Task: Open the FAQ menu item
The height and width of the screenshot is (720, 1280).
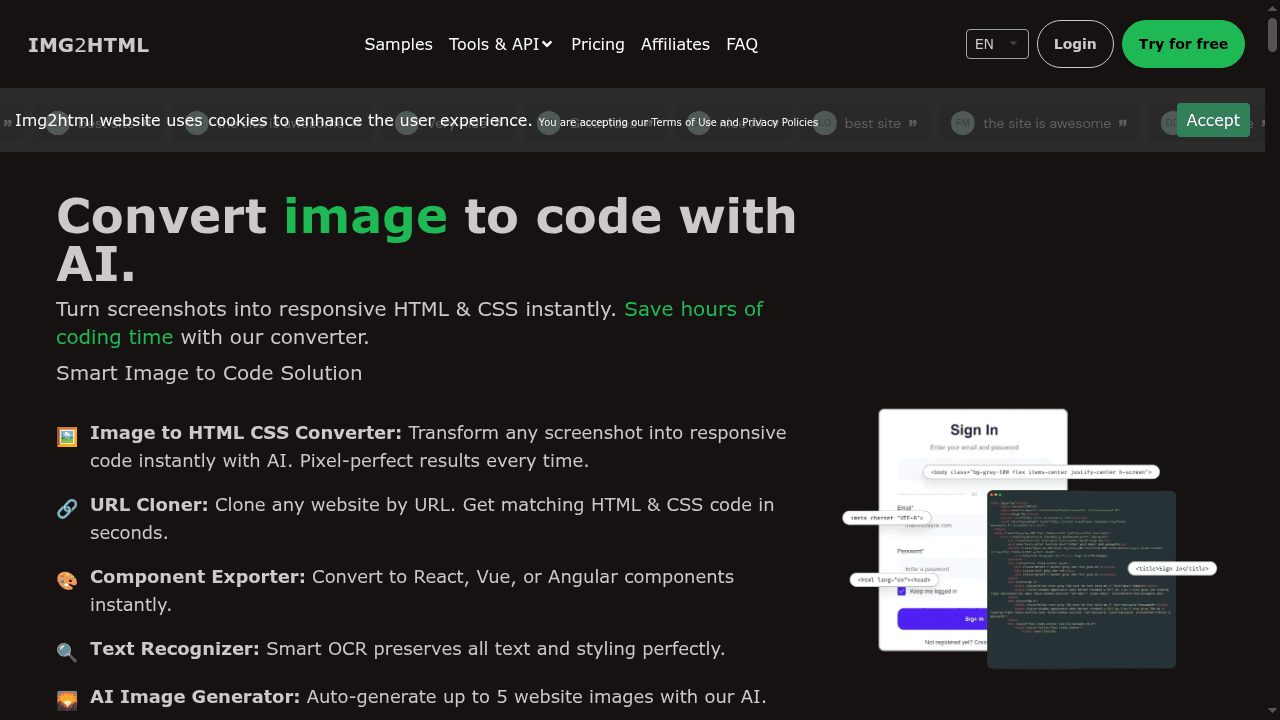Action: [742, 44]
